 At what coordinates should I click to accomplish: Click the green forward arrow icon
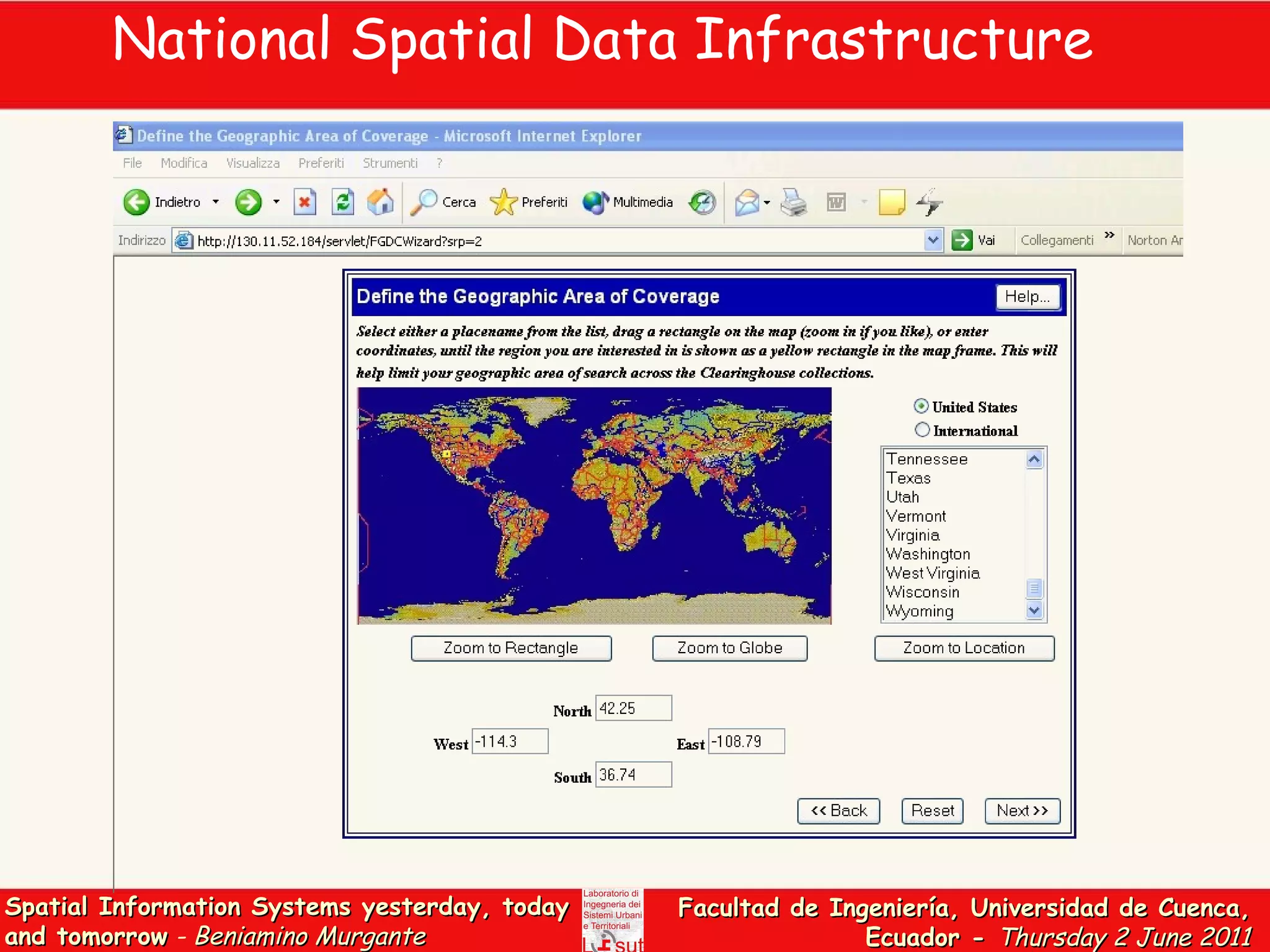pos(248,202)
